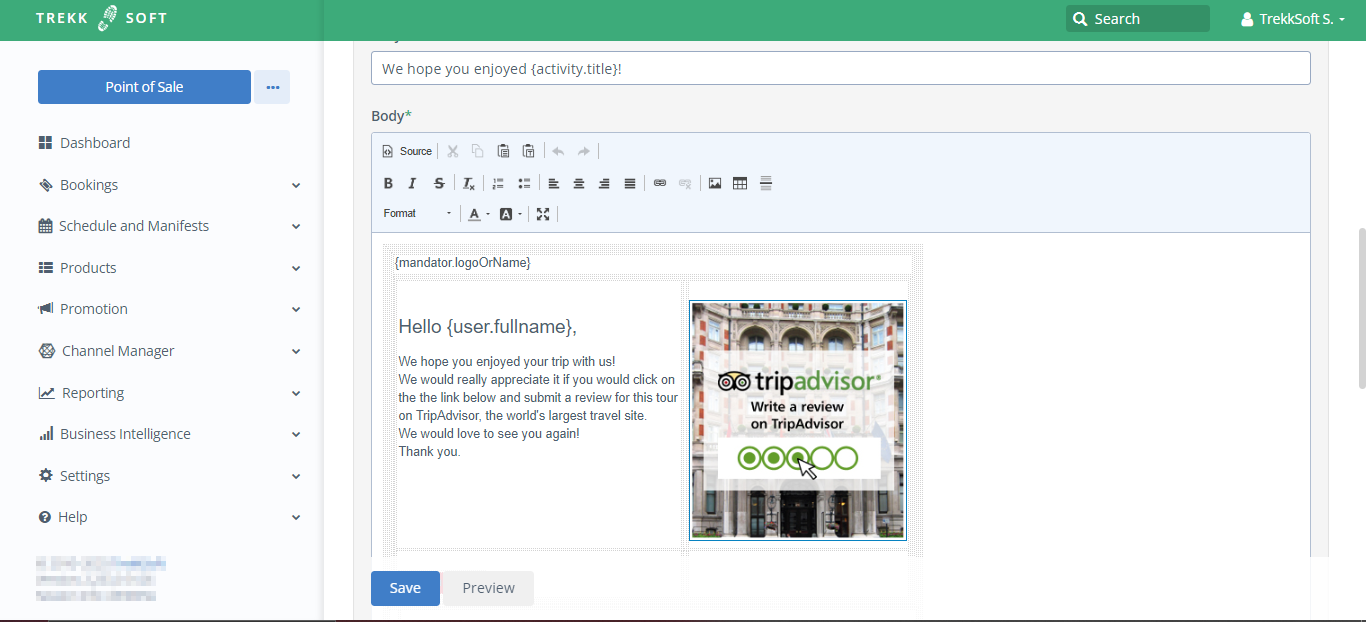1366x622 pixels.
Task: Click the Insert Link icon
Action: (x=660, y=183)
